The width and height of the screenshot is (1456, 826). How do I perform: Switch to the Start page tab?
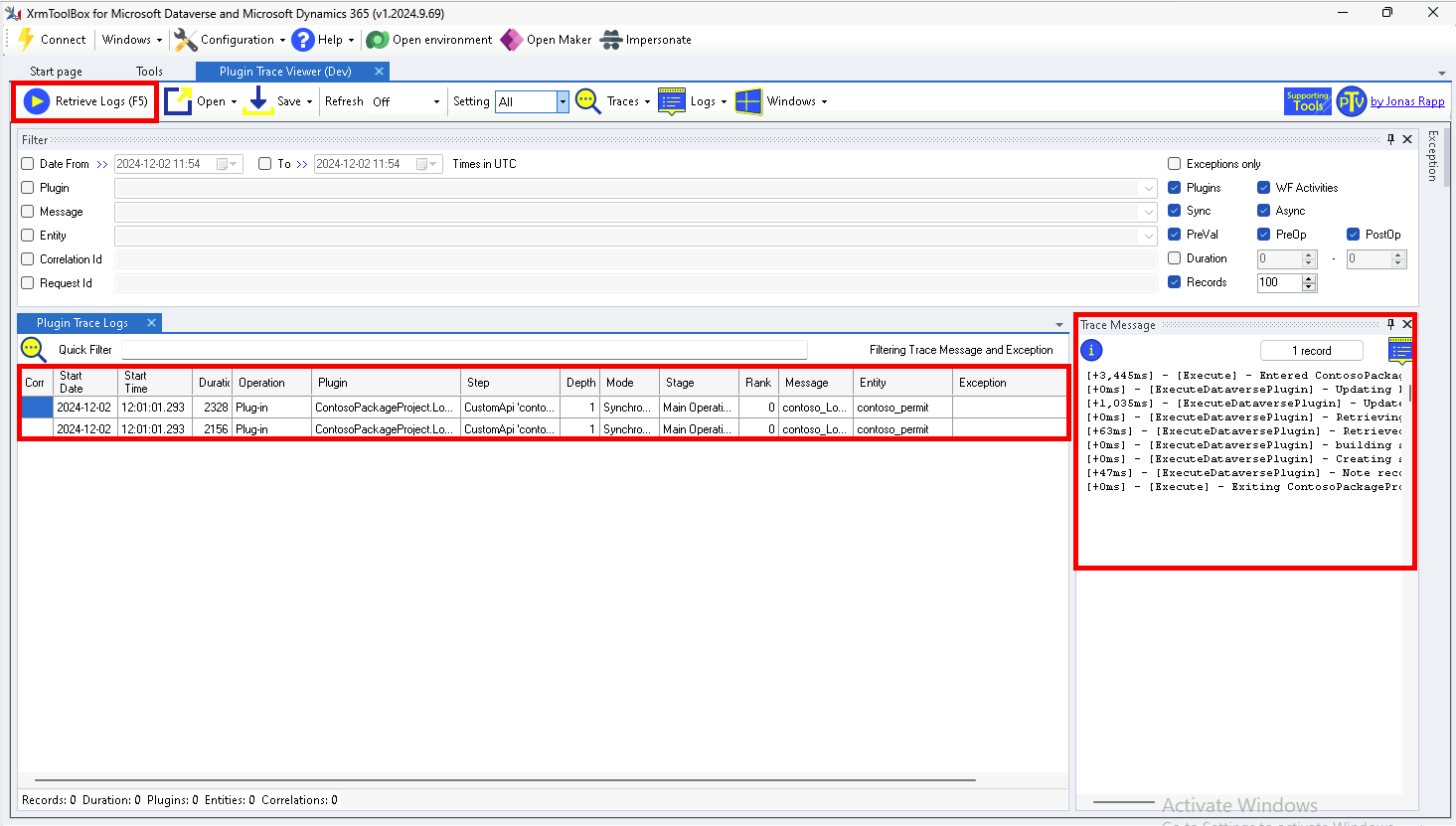tap(56, 72)
